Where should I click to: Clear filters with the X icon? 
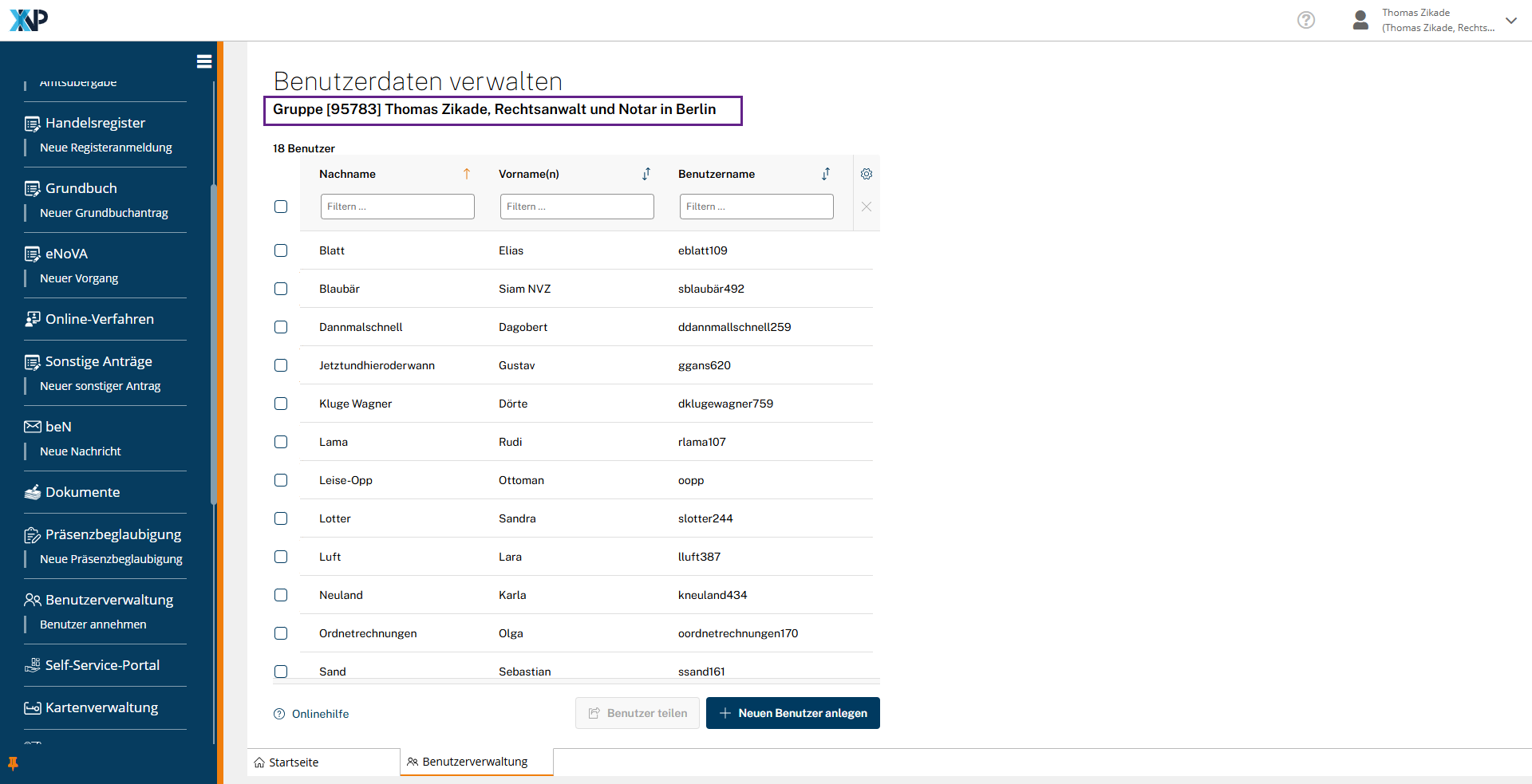click(866, 207)
